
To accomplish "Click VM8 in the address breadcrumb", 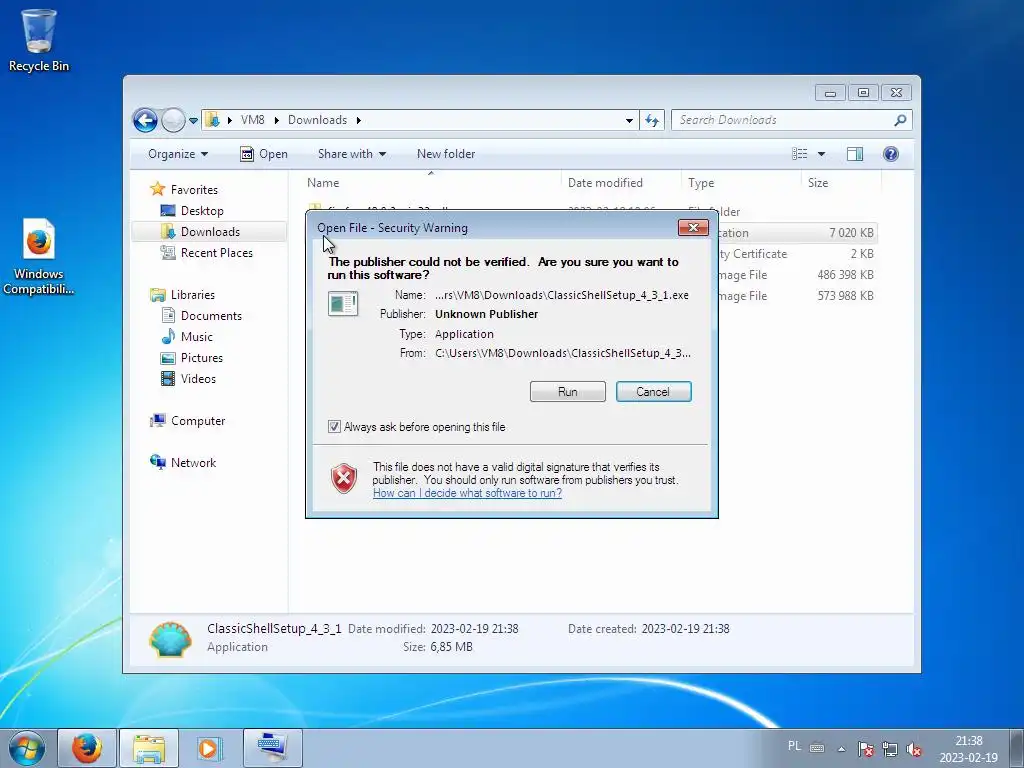I will (x=253, y=120).
